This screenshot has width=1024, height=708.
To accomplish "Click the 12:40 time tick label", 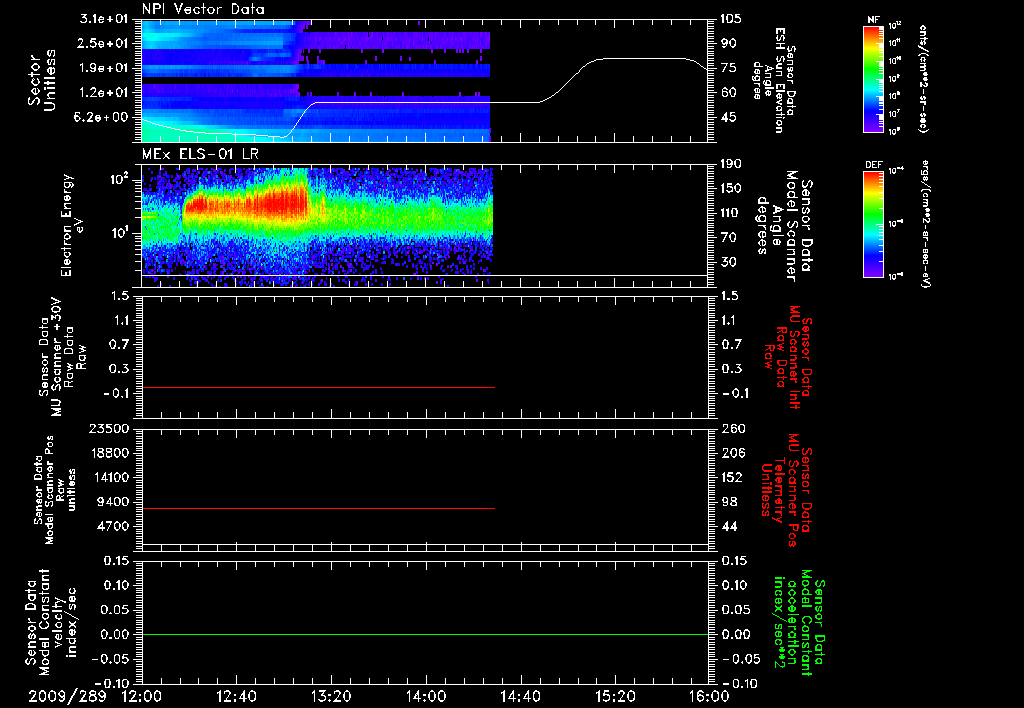I will (236, 697).
